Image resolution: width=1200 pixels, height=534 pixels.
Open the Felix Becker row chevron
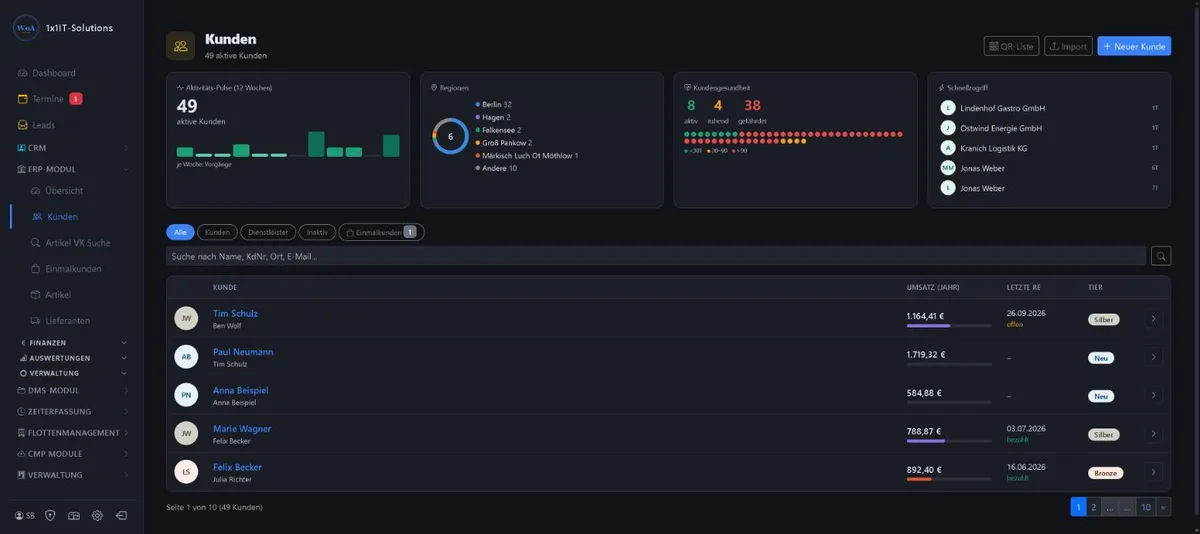(x=1153, y=472)
